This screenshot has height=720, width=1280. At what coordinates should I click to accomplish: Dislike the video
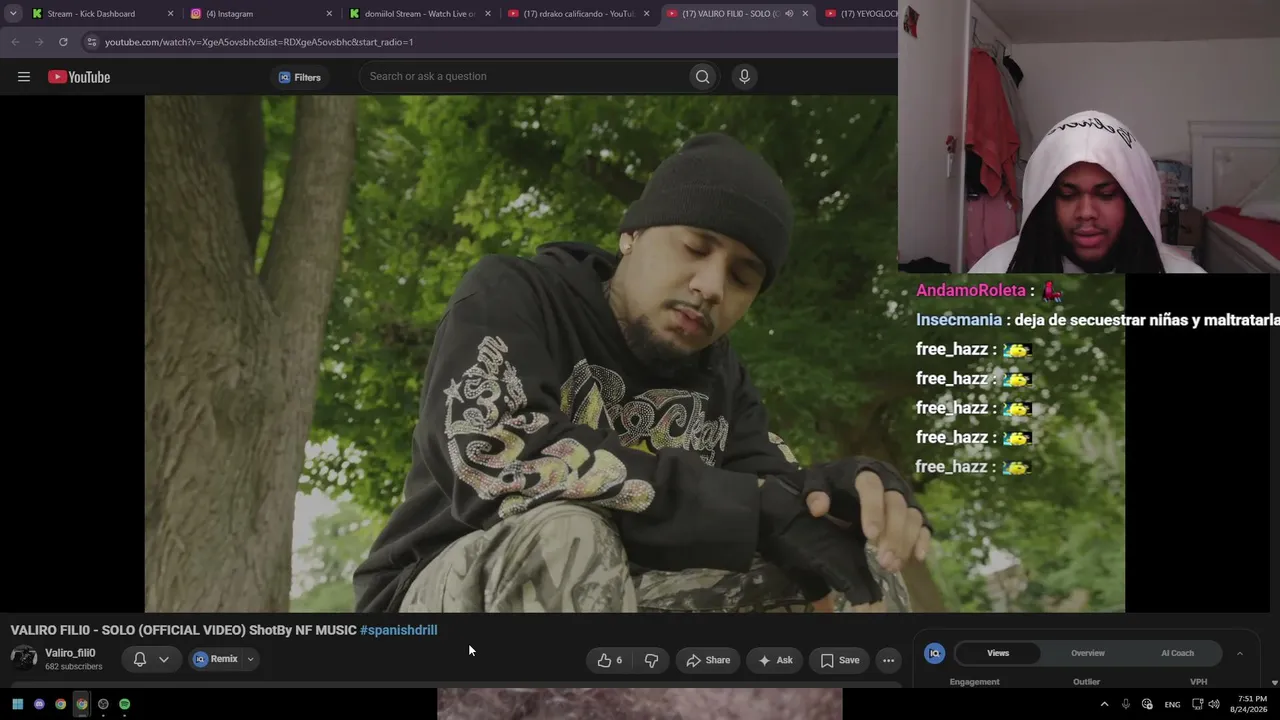[x=651, y=660]
